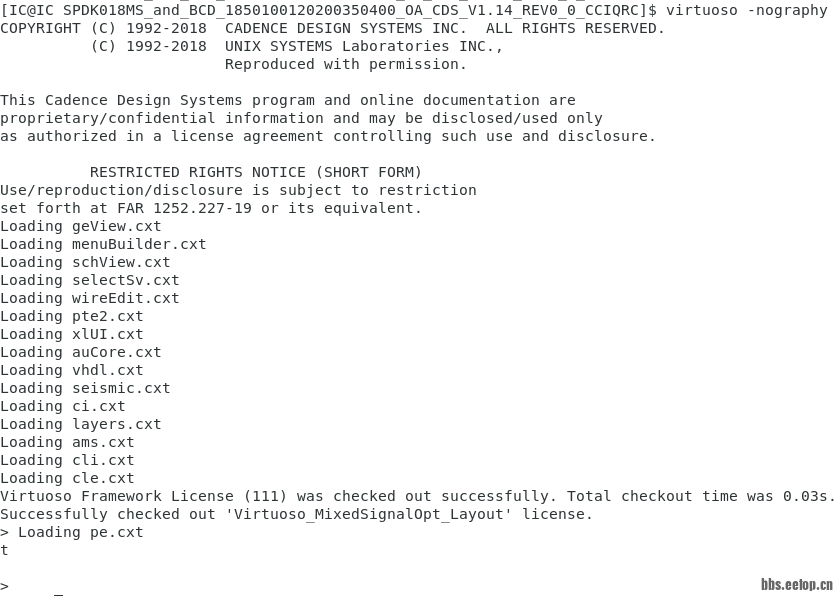
Task: Click the 'Reproduced with permission.' line
Action: coord(346,64)
